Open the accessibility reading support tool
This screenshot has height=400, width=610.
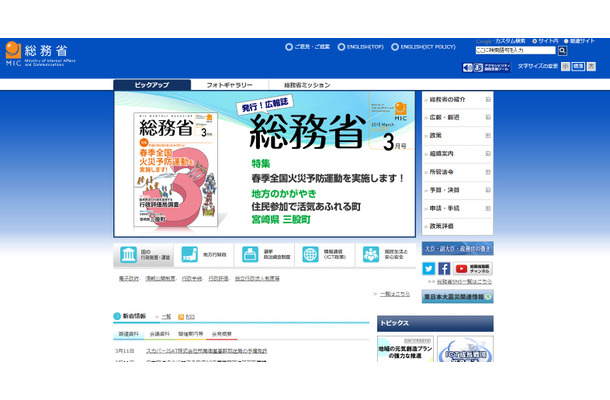486,67
